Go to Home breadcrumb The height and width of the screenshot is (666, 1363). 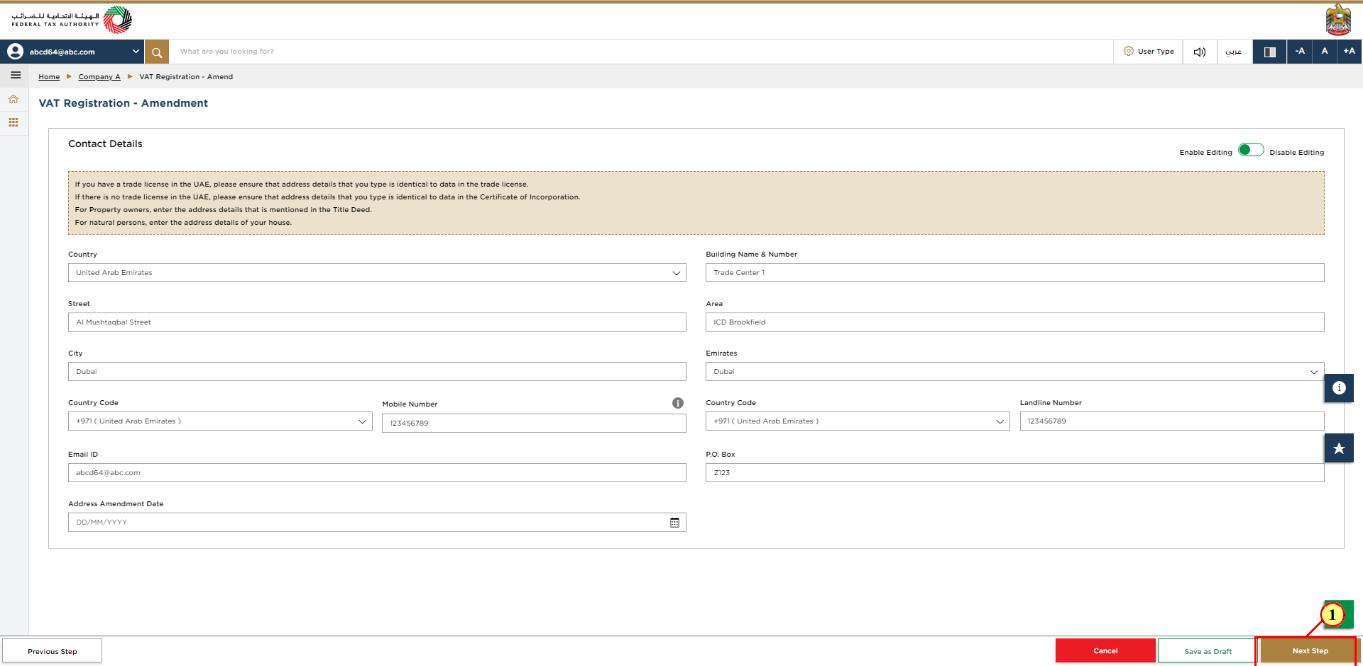(49, 77)
